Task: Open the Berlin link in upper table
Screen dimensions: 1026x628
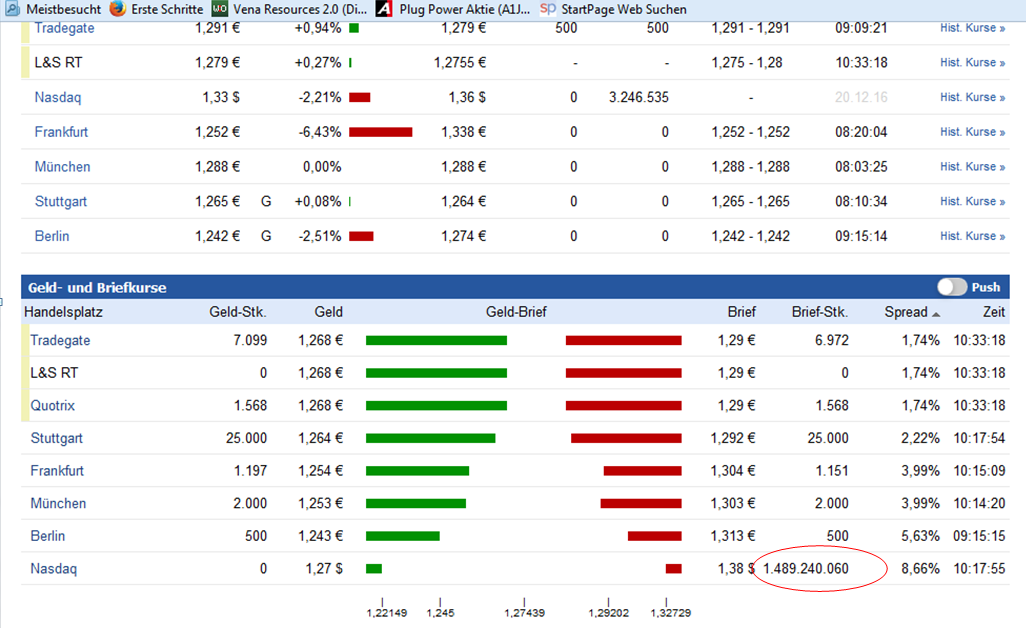Action: (x=52, y=236)
